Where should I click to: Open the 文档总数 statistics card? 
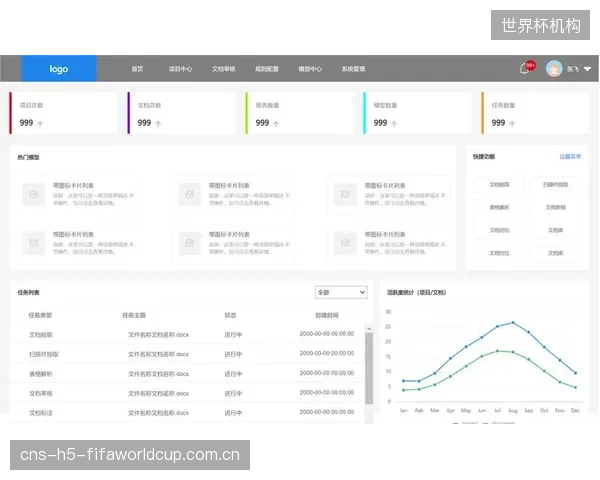click(181, 113)
